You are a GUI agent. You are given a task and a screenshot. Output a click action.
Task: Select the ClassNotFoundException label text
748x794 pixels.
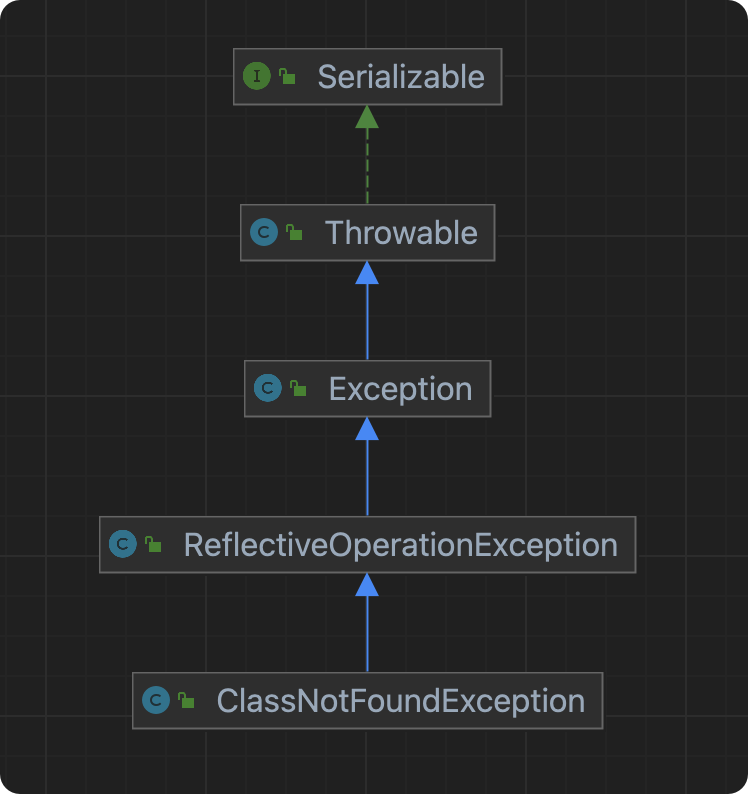(401, 701)
